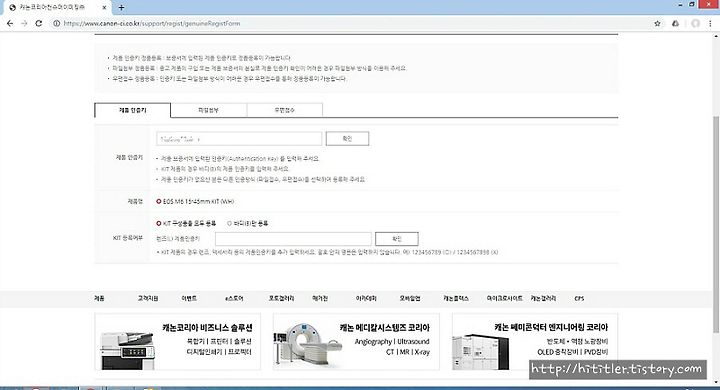
Task: Click the lens authentication key input field
Action: pyautogui.click(x=293, y=239)
